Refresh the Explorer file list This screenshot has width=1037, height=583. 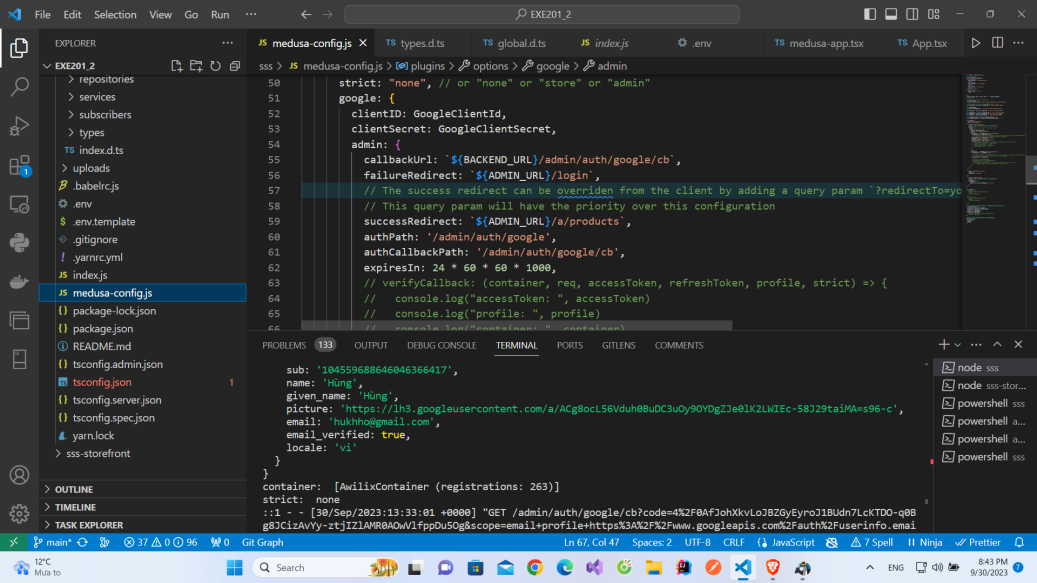pyautogui.click(x=216, y=63)
